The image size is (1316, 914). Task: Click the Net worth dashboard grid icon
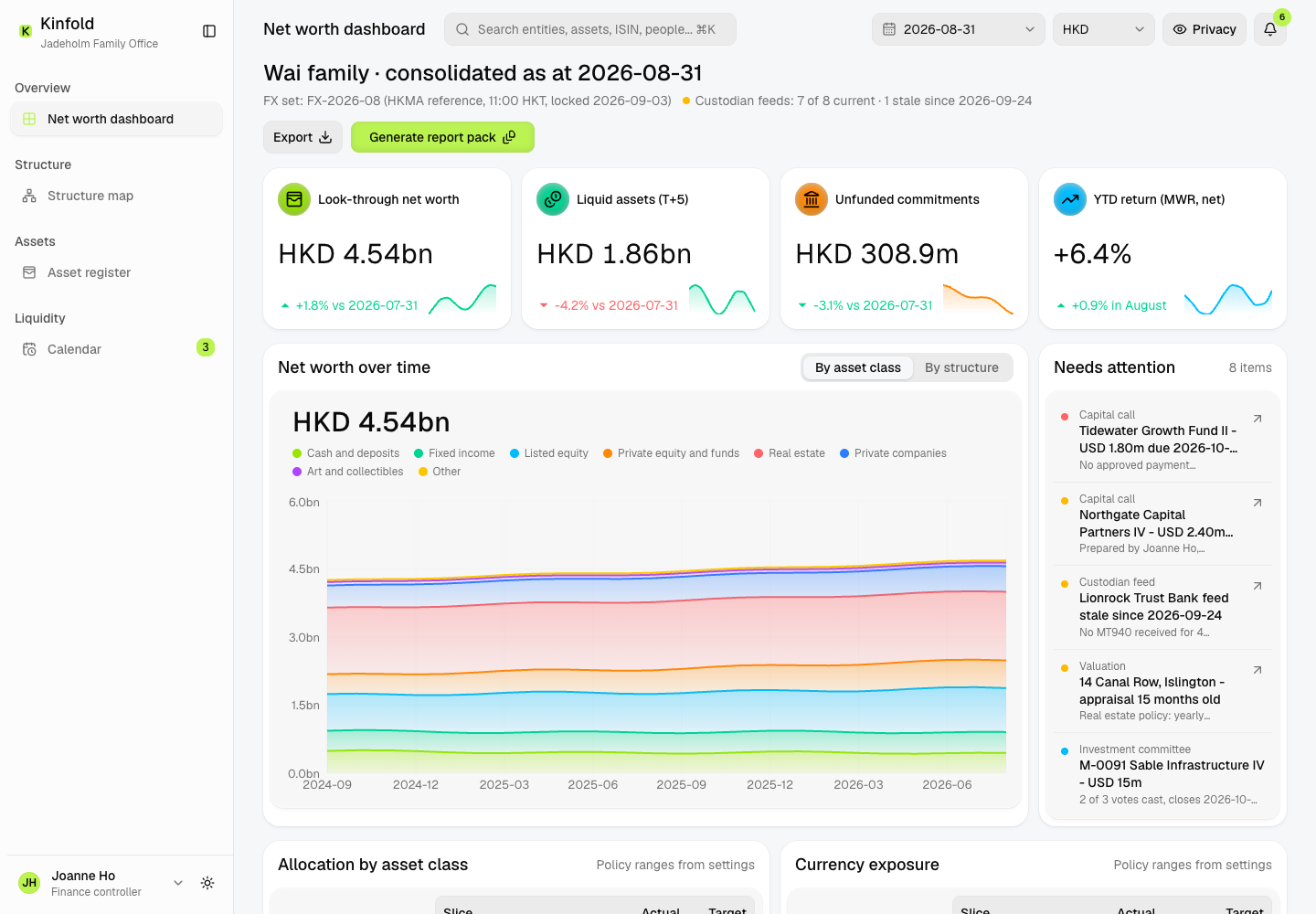point(29,119)
